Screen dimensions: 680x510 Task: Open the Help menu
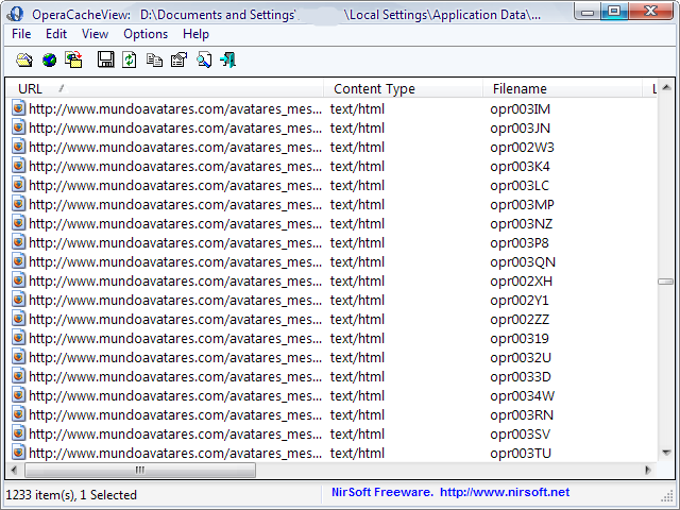(x=196, y=34)
